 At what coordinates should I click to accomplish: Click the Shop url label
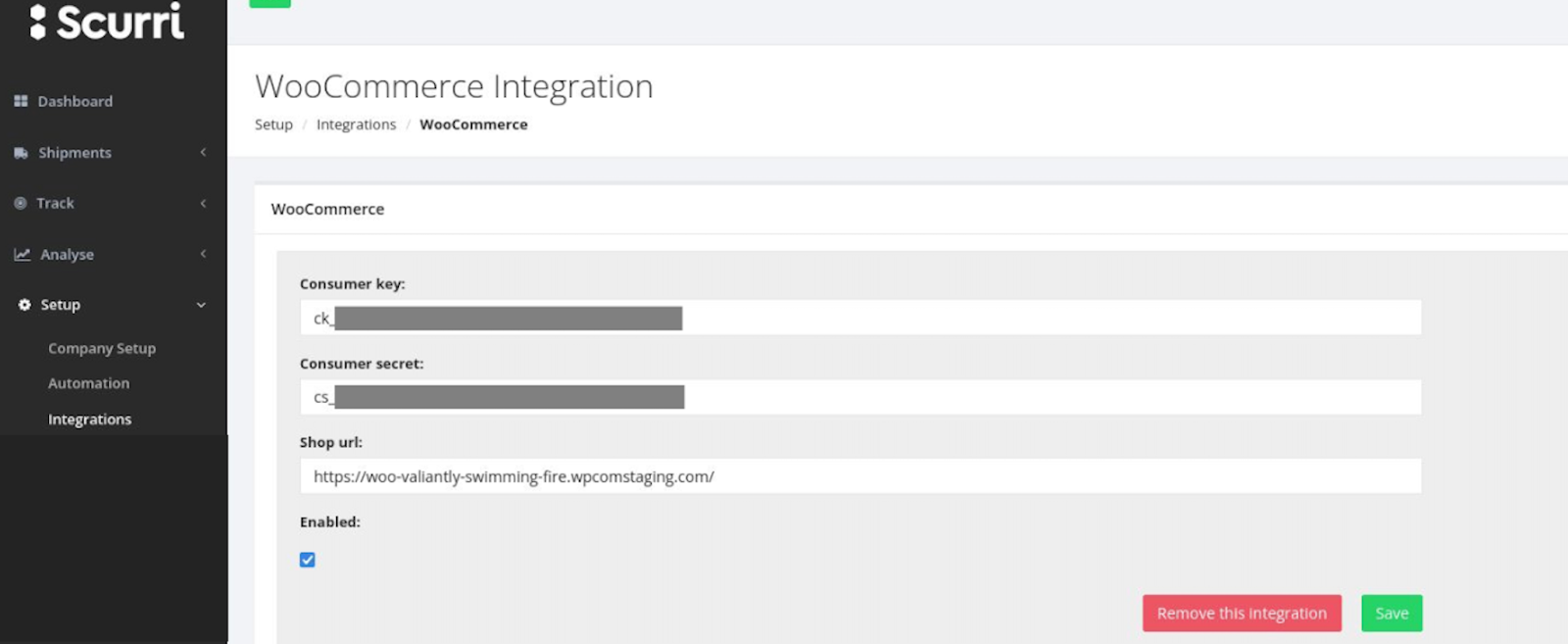point(331,443)
